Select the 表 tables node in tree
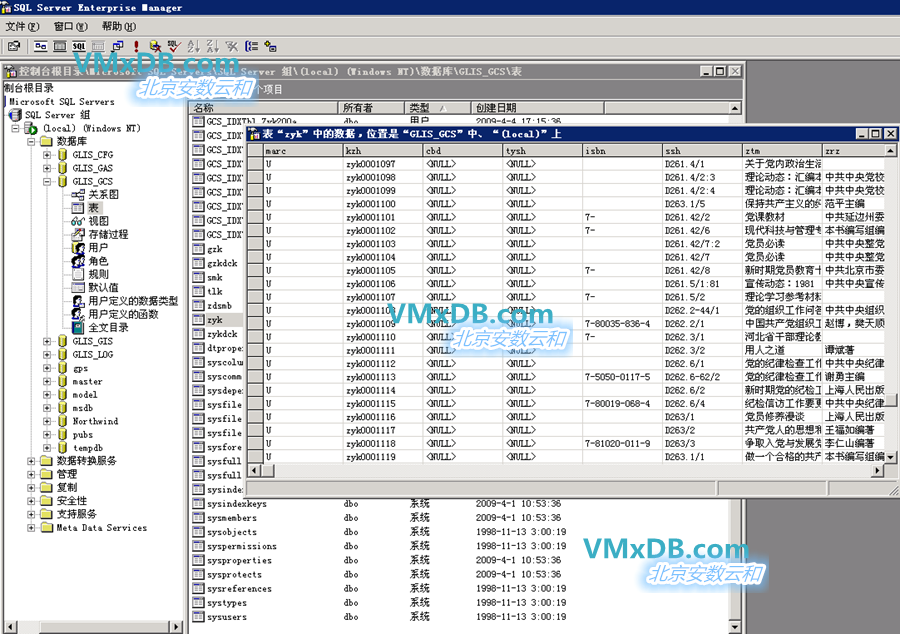The width and height of the screenshot is (900, 634). click(x=93, y=208)
